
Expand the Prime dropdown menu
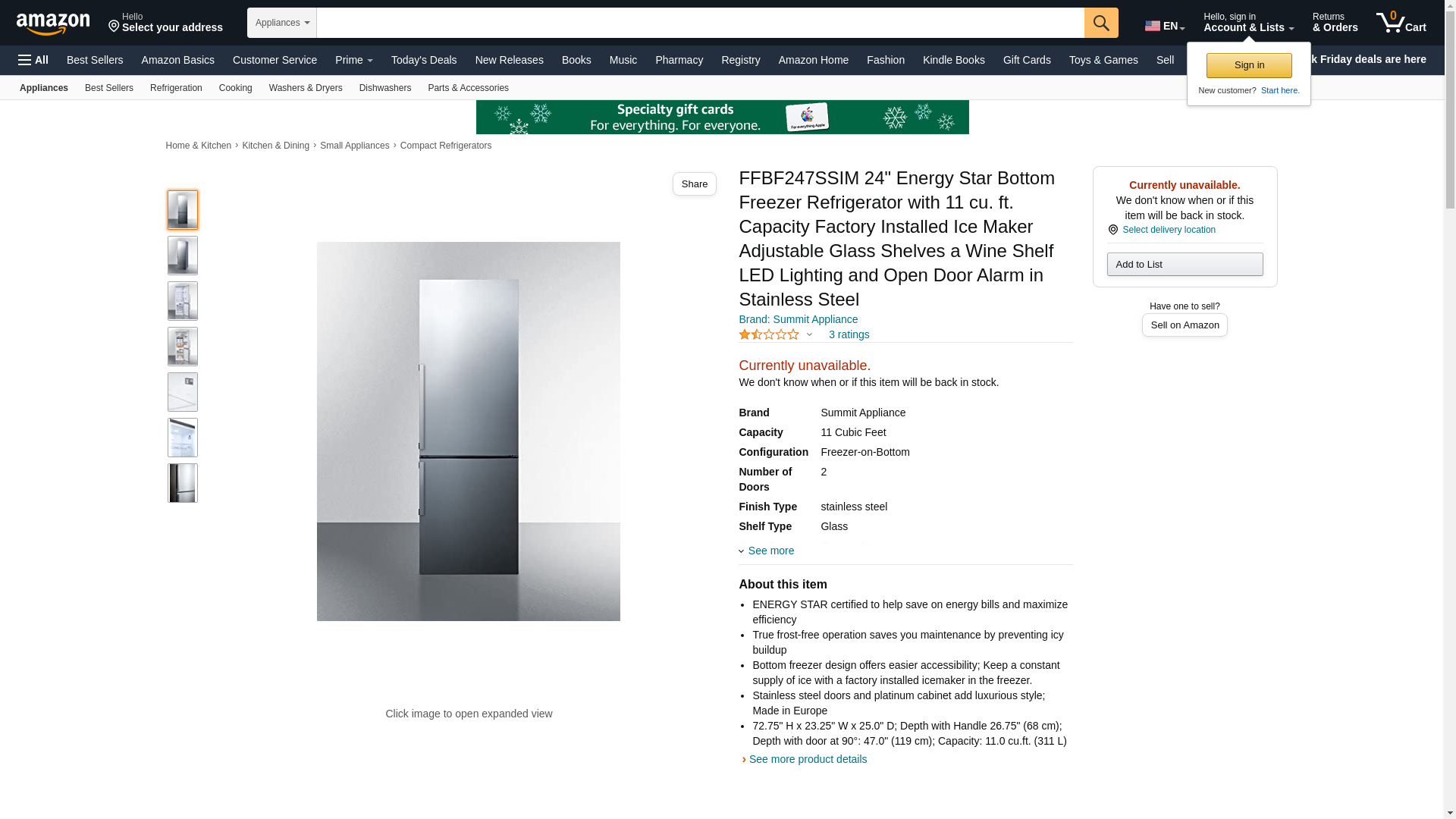(x=353, y=60)
